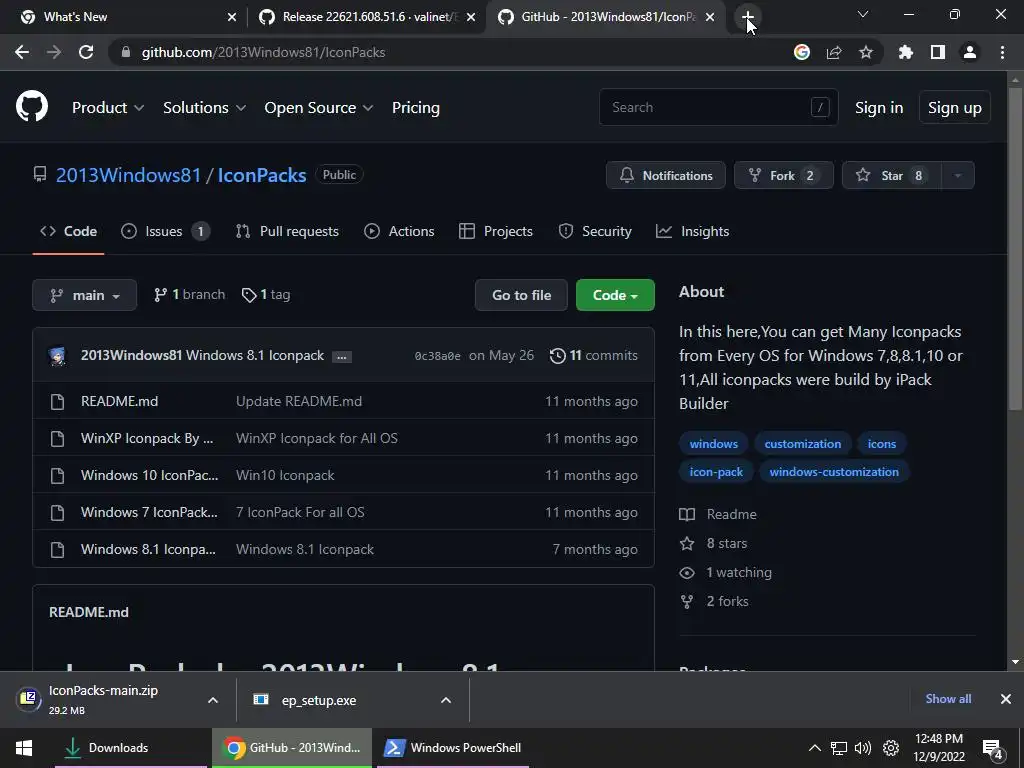Open Chrome three-dot menu

coord(1002,52)
